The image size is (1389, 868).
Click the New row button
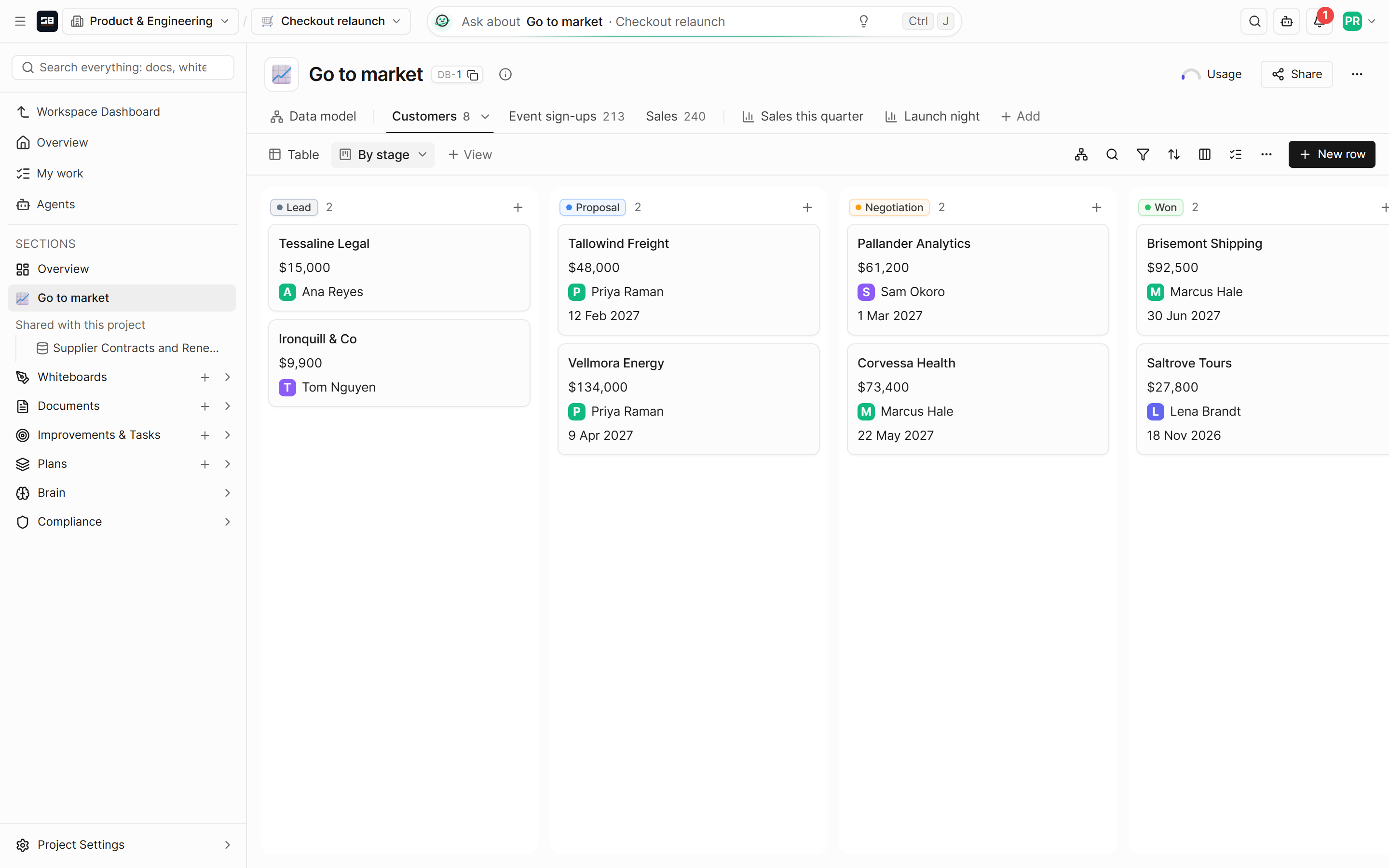[1332, 154]
